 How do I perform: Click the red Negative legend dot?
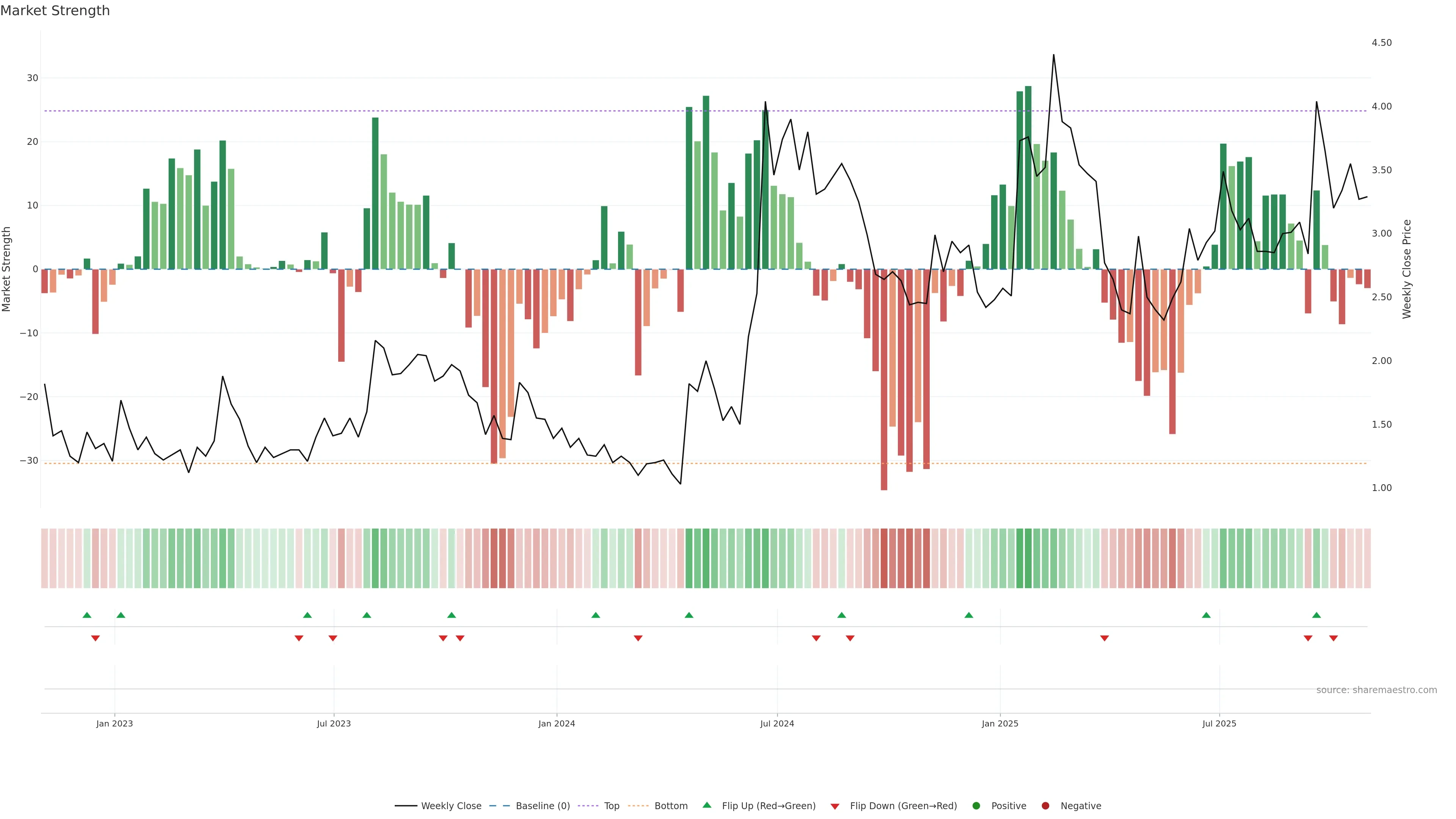(1045, 805)
